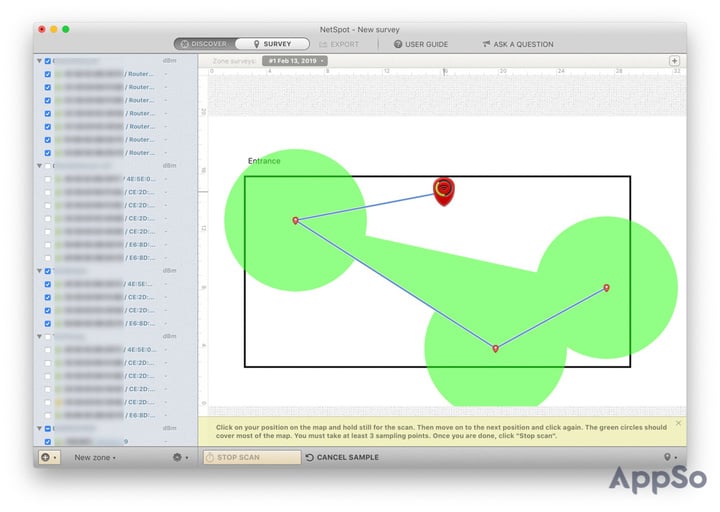
Task: Open the gear settings menu under network list
Action: click(180, 457)
